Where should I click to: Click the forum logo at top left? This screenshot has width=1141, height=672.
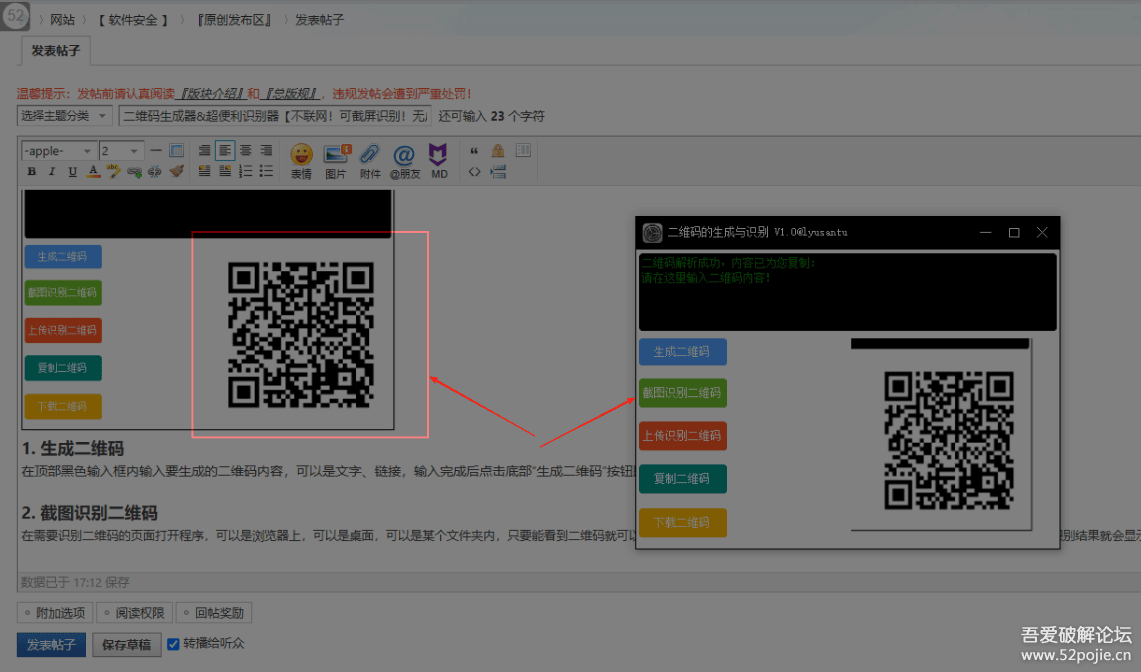coord(15,15)
